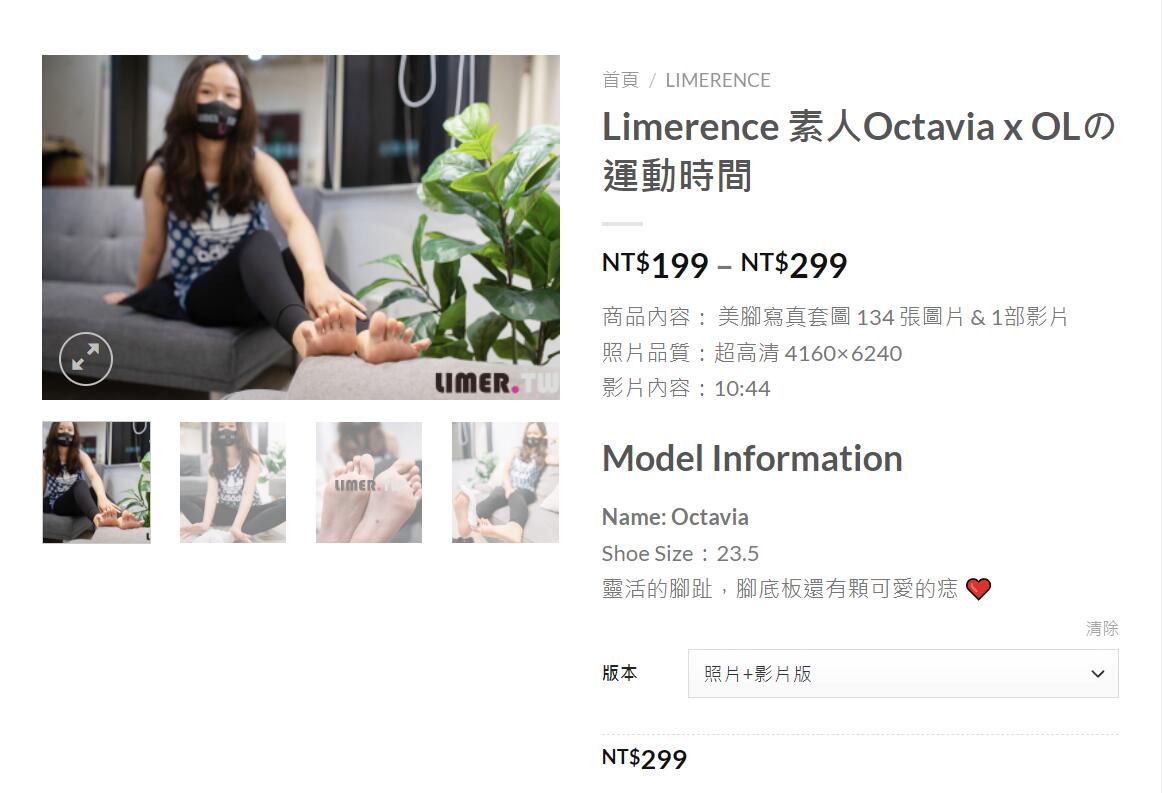Open the LIMERENCE category breadcrumb
Screen dimensions: 1162x793
pyautogui.click(x=718, y=80)
